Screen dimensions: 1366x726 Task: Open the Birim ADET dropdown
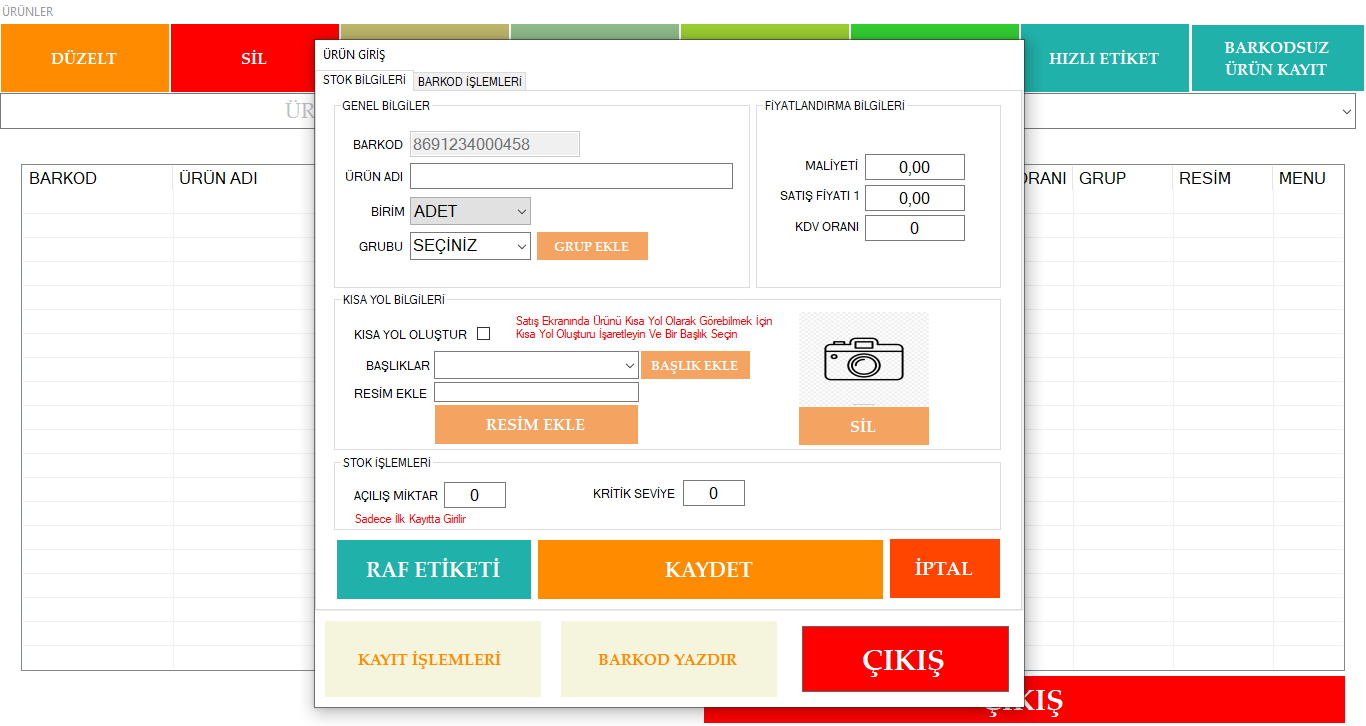pos(470,211)
